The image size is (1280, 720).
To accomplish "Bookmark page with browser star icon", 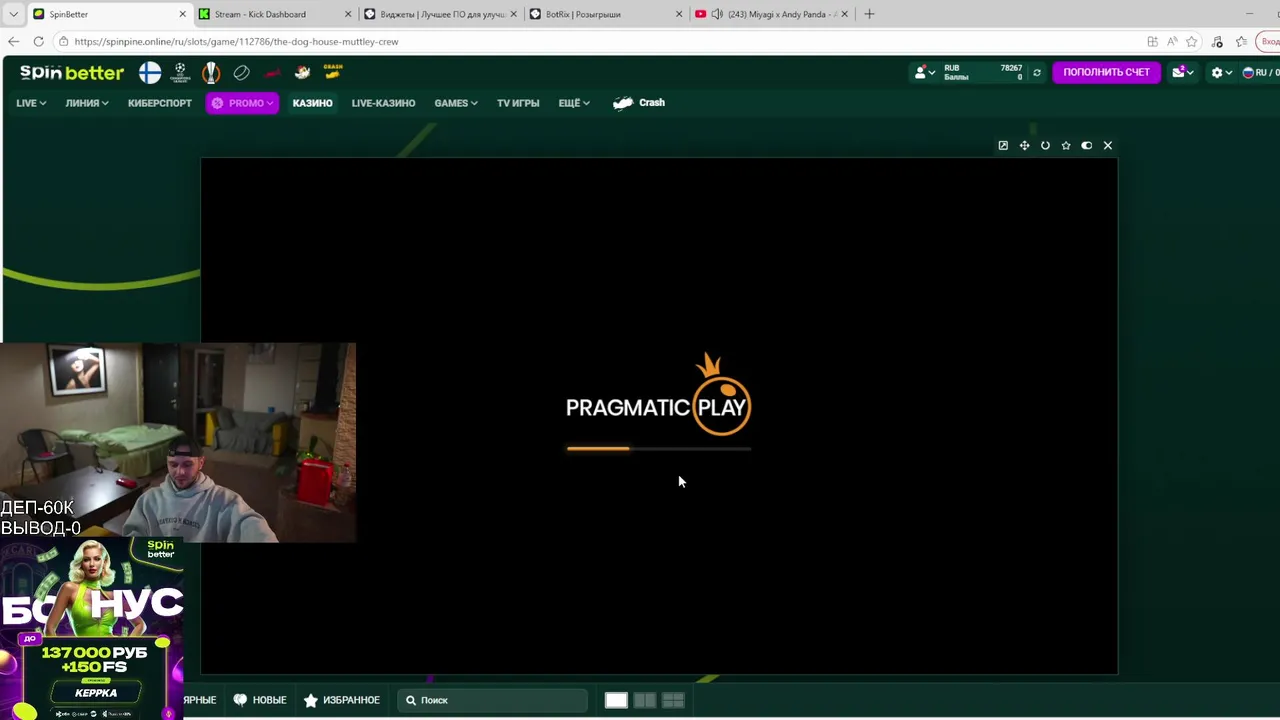I will [x=1192, y=41].
